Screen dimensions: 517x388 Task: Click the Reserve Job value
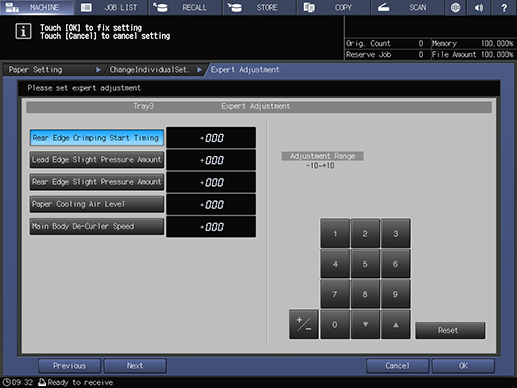pos(421,55)
